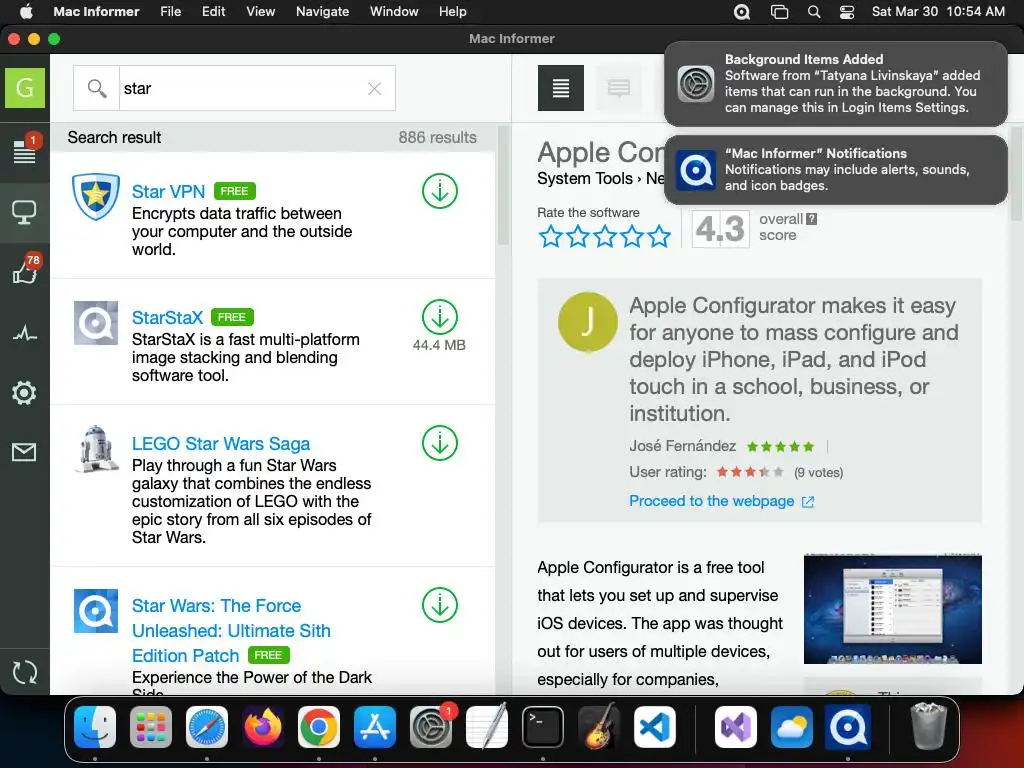The width and height of the screenshot is (1024, 768).
Task: Launch Safari from the Dock
Action: pos(207,727)
